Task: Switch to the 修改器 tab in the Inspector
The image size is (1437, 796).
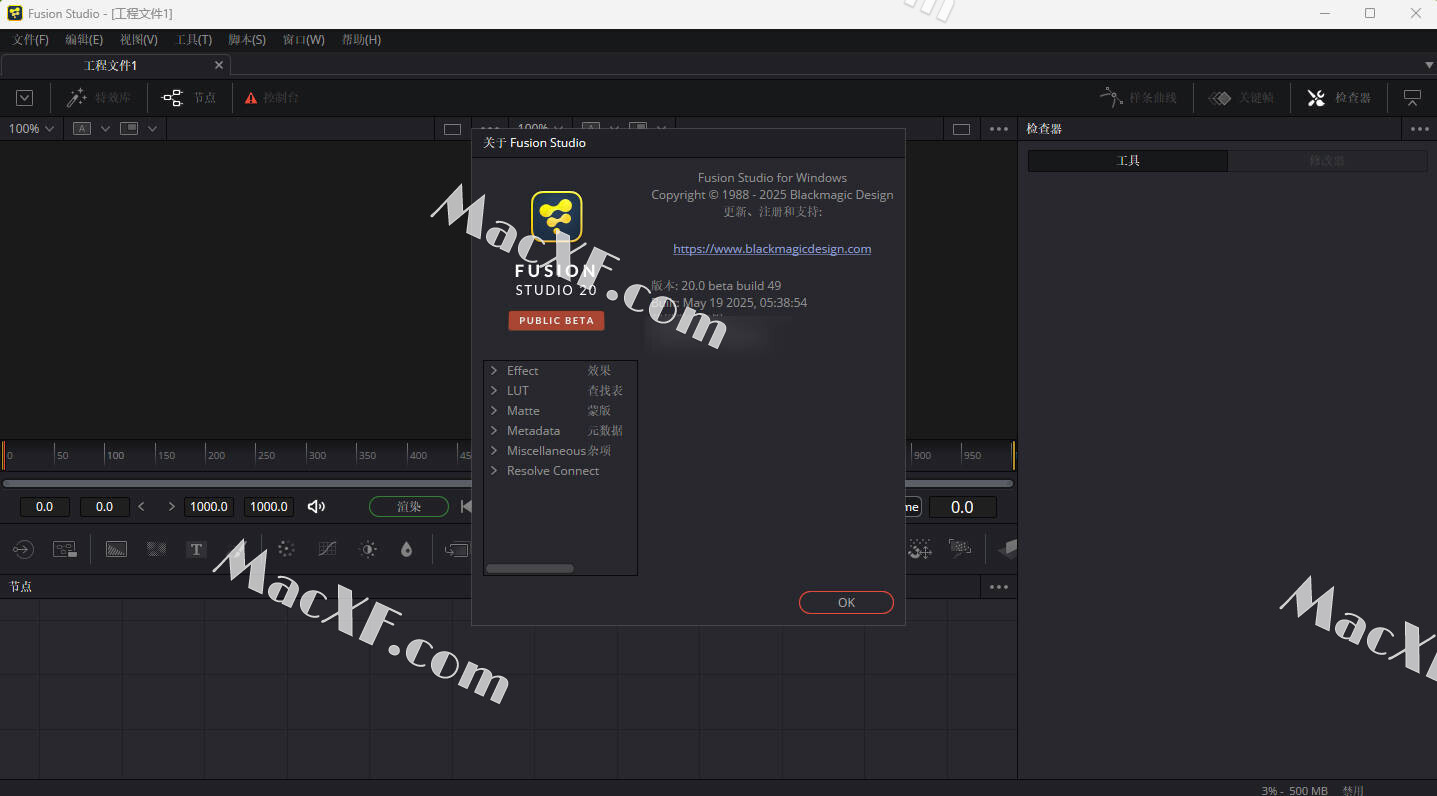Action: pyautogui.click(x=1327, y=161)
